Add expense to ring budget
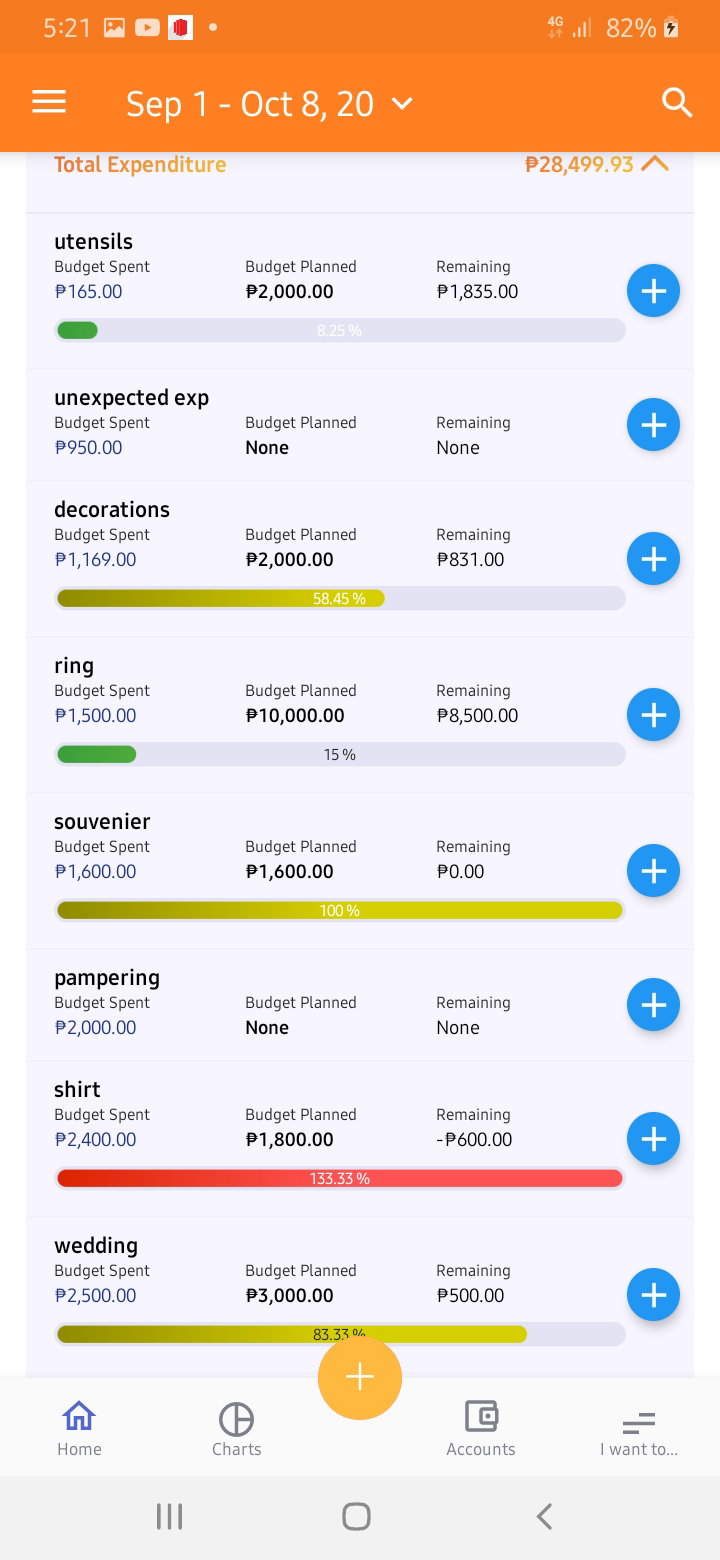The width and height of the screenshot is (720, 1560). [653, 715]
